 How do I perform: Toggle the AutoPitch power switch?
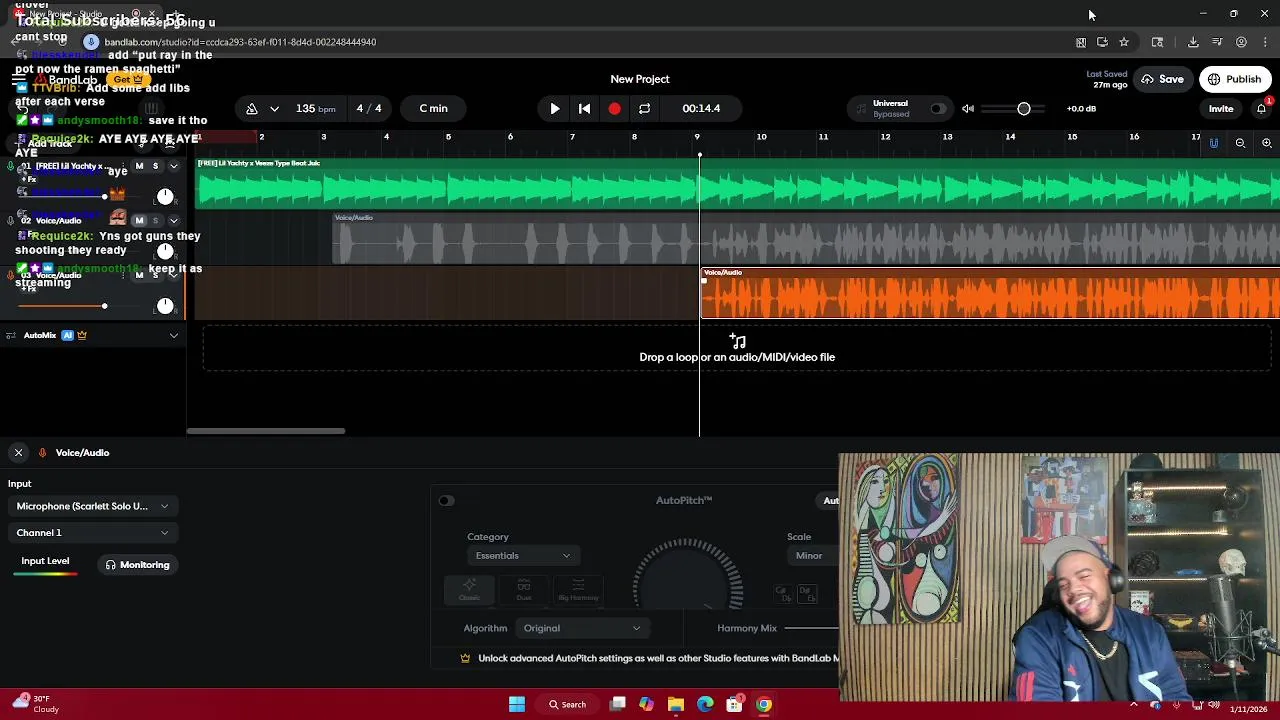(x=446, y=501)
